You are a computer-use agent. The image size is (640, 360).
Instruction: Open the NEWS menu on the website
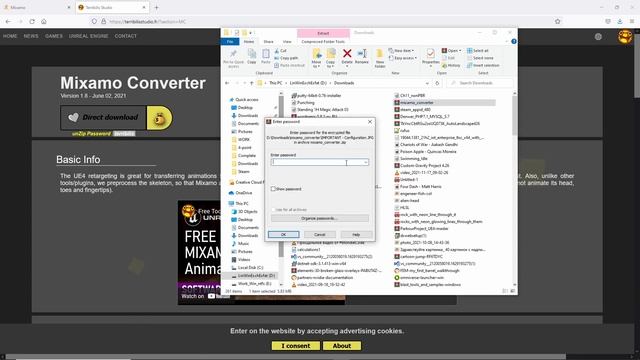(x=31, y=36)
